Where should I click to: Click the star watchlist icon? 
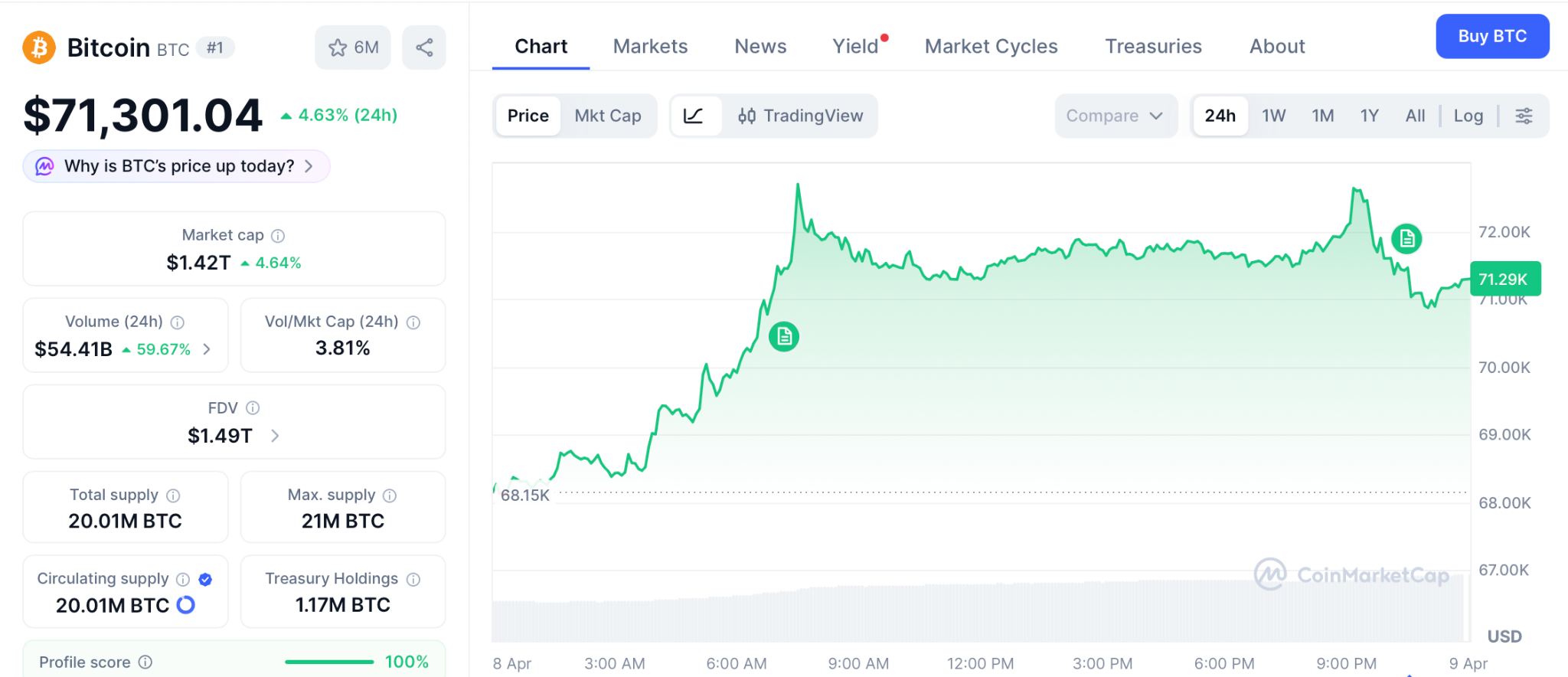[x=338, y=47]
